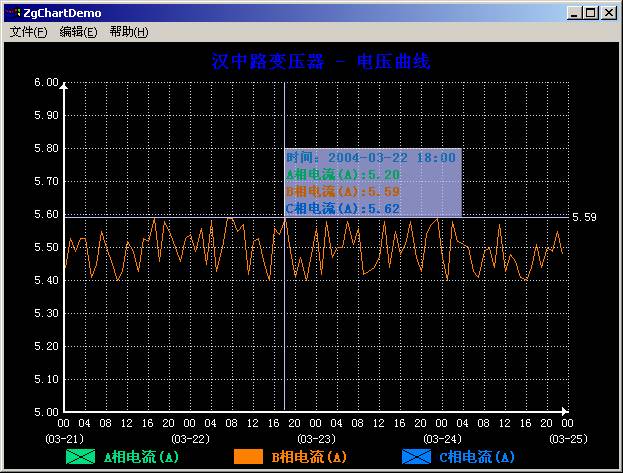Viewport: 623px width, 473px height.
Task: Click the C相电流(A) legend label
Action: [477, 457]
